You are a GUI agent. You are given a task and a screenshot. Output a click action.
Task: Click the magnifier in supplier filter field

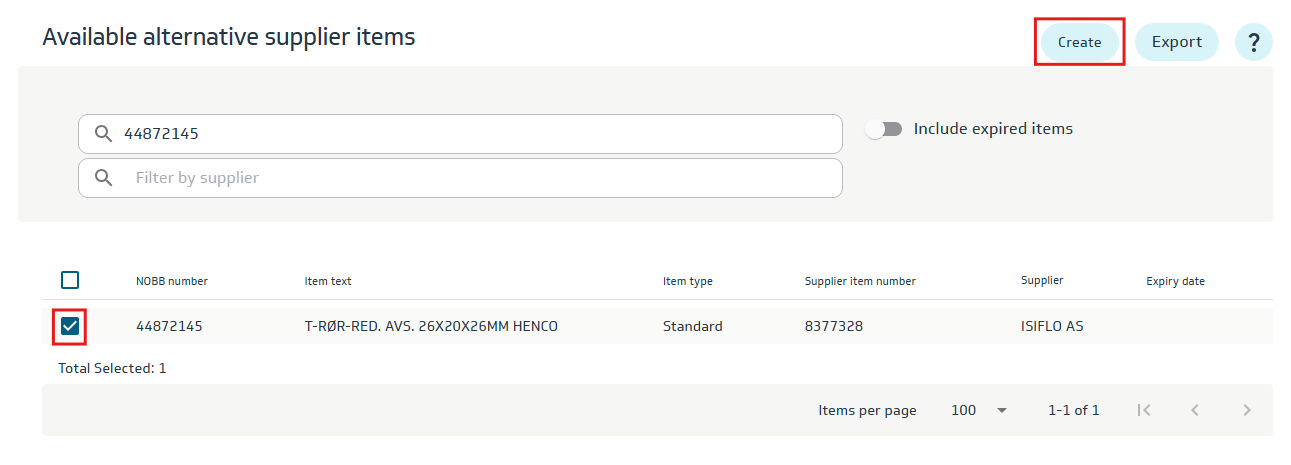[103, 177]
